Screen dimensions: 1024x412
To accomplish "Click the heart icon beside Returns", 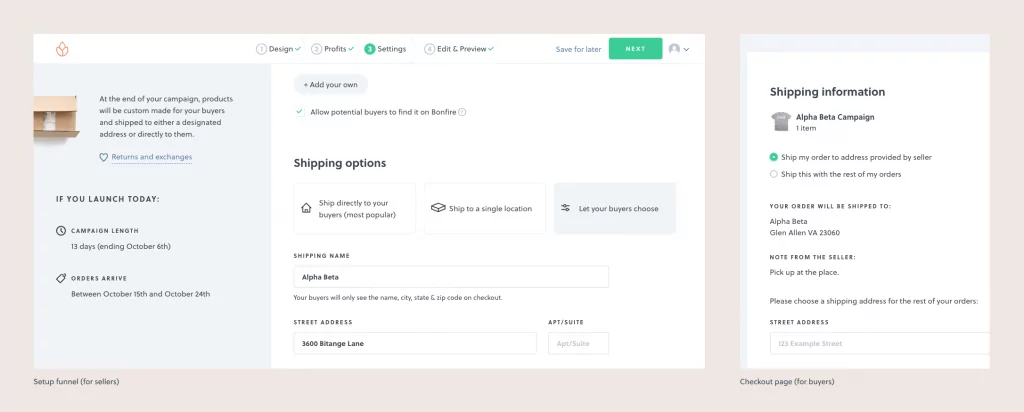I will click(x=103, y=157).
